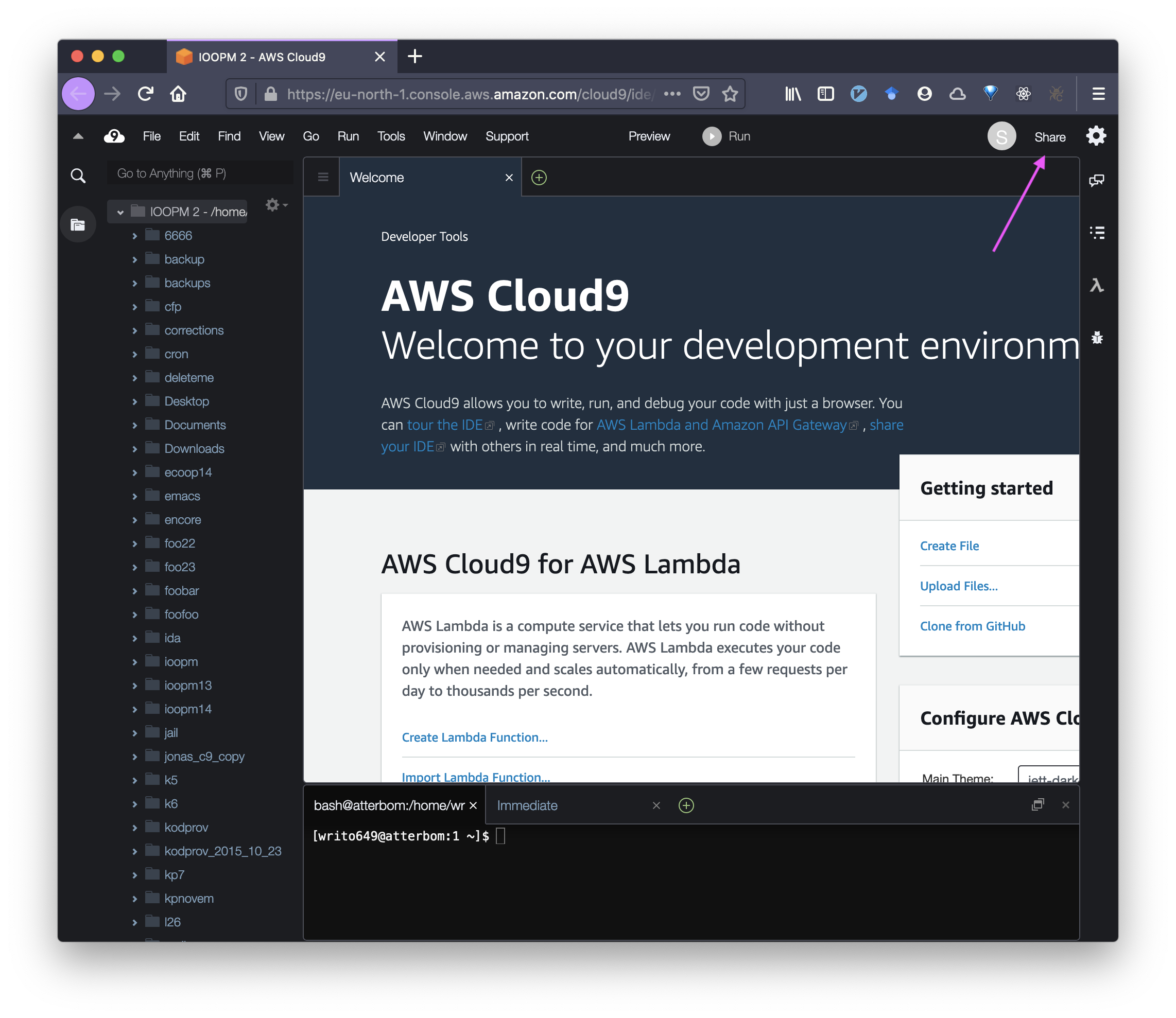The width and height of the screenshot is (1176, 1018).
Task: Expand the corrections folder in file tree
Action: click(131, 330)
